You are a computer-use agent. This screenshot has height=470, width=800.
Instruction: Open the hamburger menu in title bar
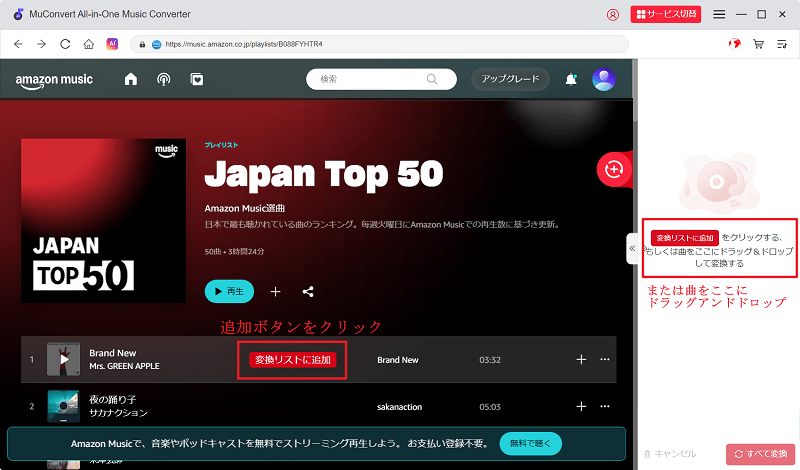tap(719, 14)
